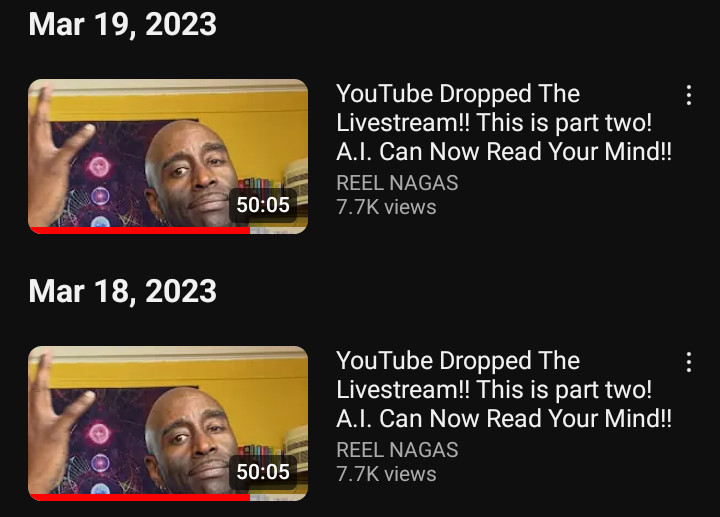Visit REEL NAGAS channel under Mar 19 video
This screenshot has height=517, width=720.
click(397, 183)
